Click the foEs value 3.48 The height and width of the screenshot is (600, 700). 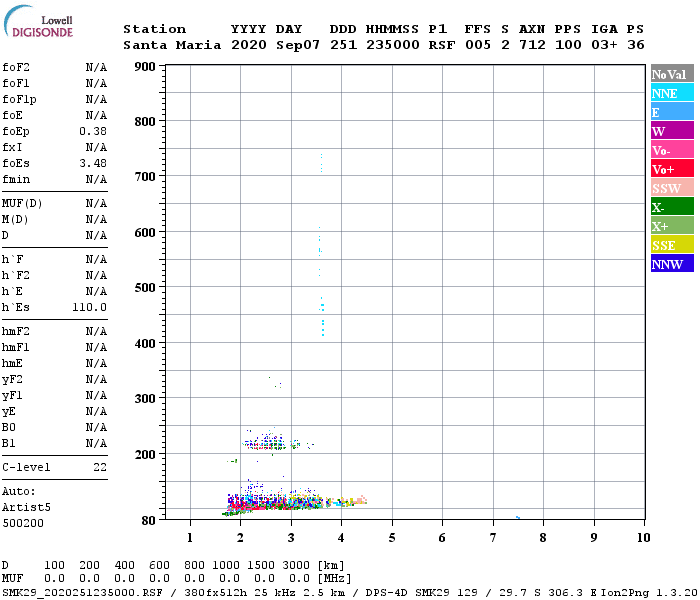pyautogui.click(x=93, y=163)
